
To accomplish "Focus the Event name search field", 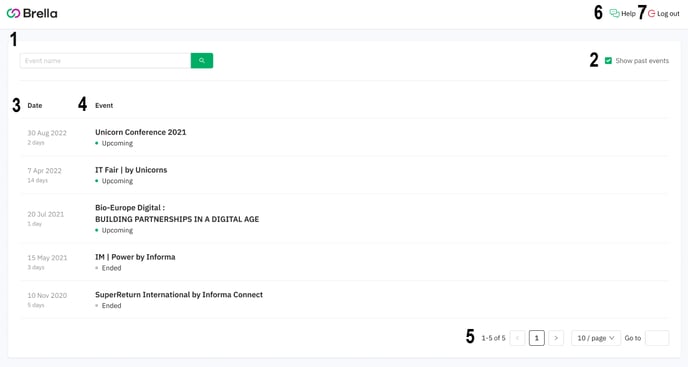I will [x=105, y=61].
